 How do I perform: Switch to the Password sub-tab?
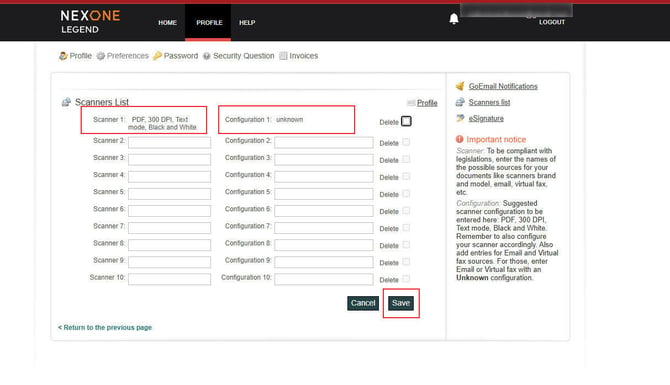[x=181, y=56]
